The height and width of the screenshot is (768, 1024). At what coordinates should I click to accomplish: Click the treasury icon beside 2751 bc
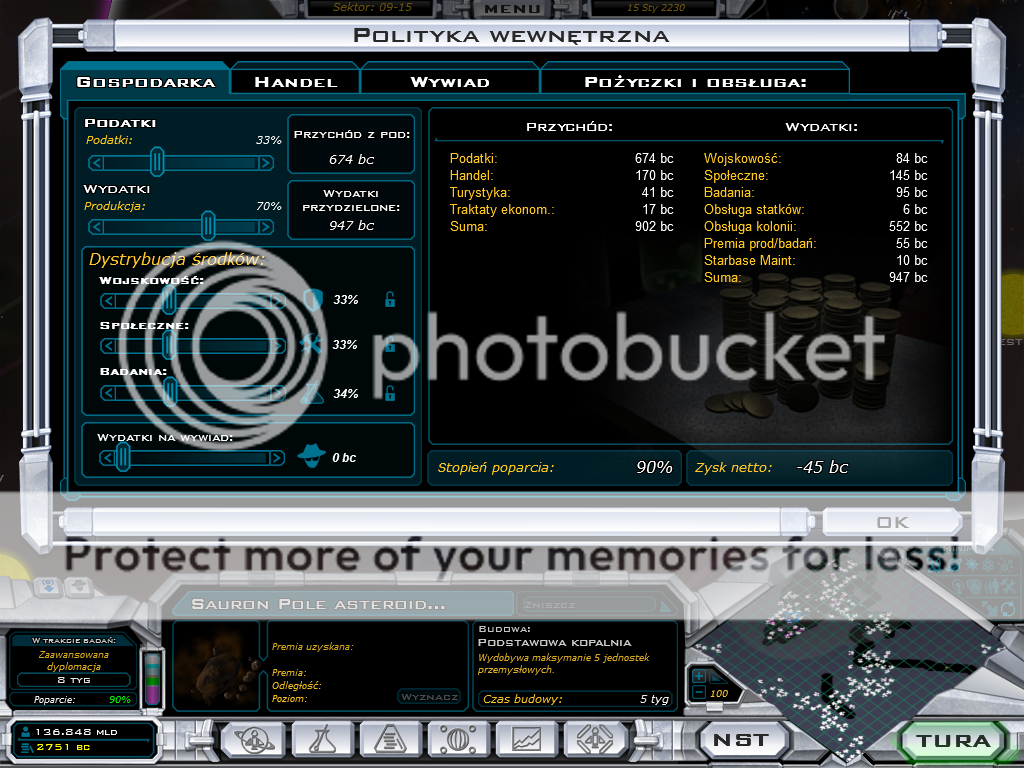pyautogui.click(x=26, y=748)
